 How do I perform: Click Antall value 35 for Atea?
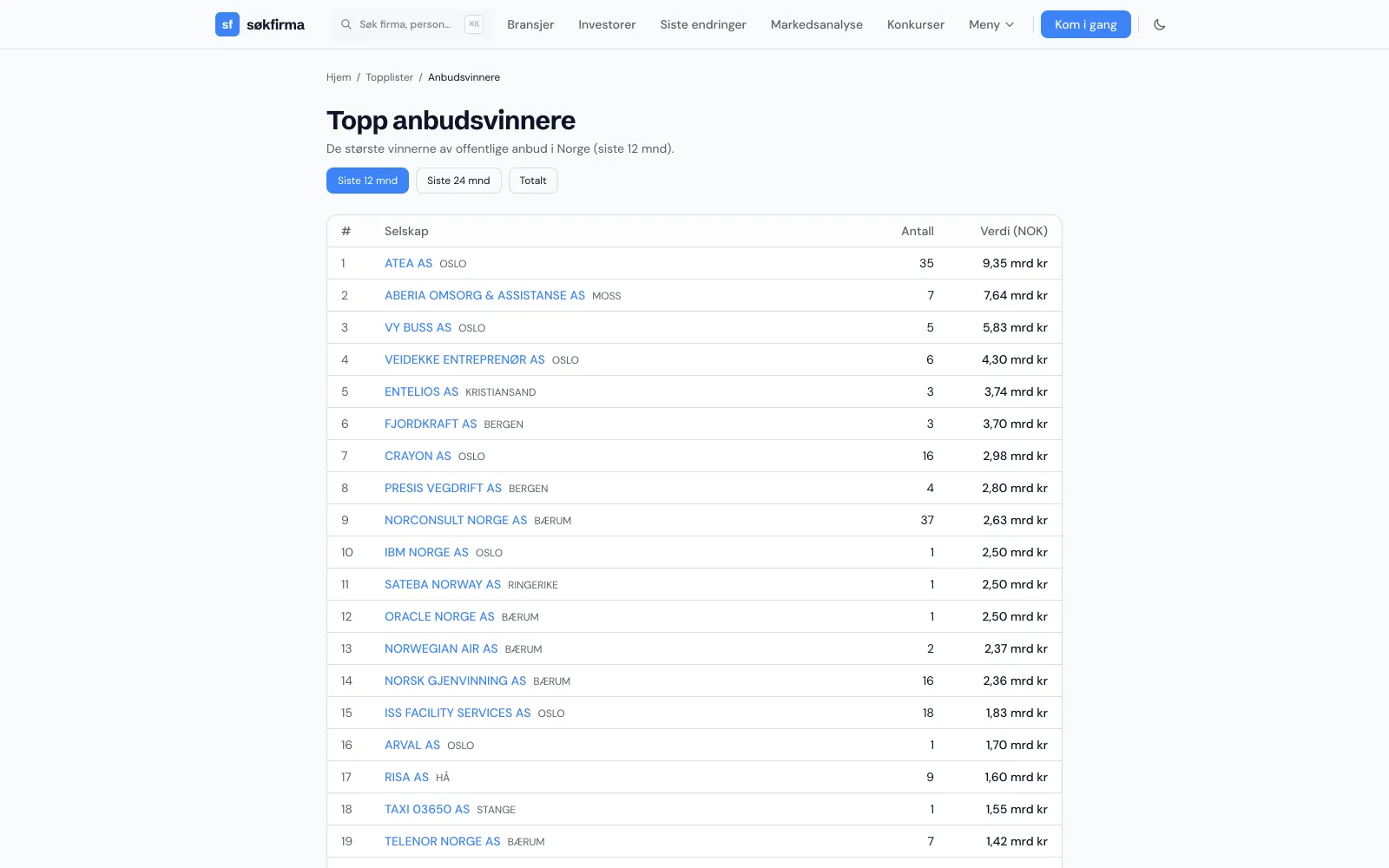click(926, 263)
